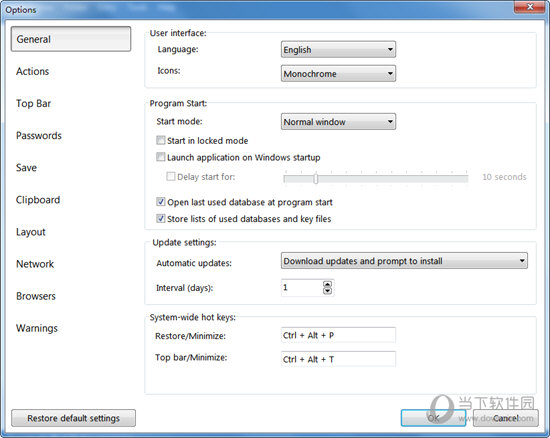Open the Passwords options category
The image size is (550, 438).
tap(39, 135)
